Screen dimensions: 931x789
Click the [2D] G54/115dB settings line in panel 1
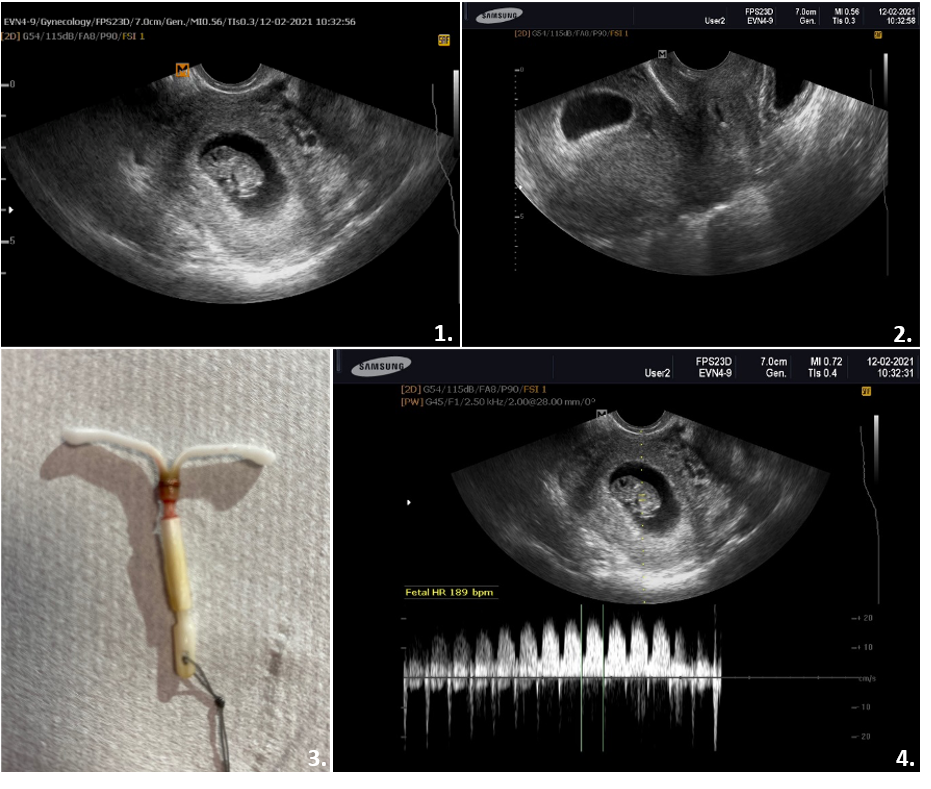pyautogui.click(x=74, y=36)
